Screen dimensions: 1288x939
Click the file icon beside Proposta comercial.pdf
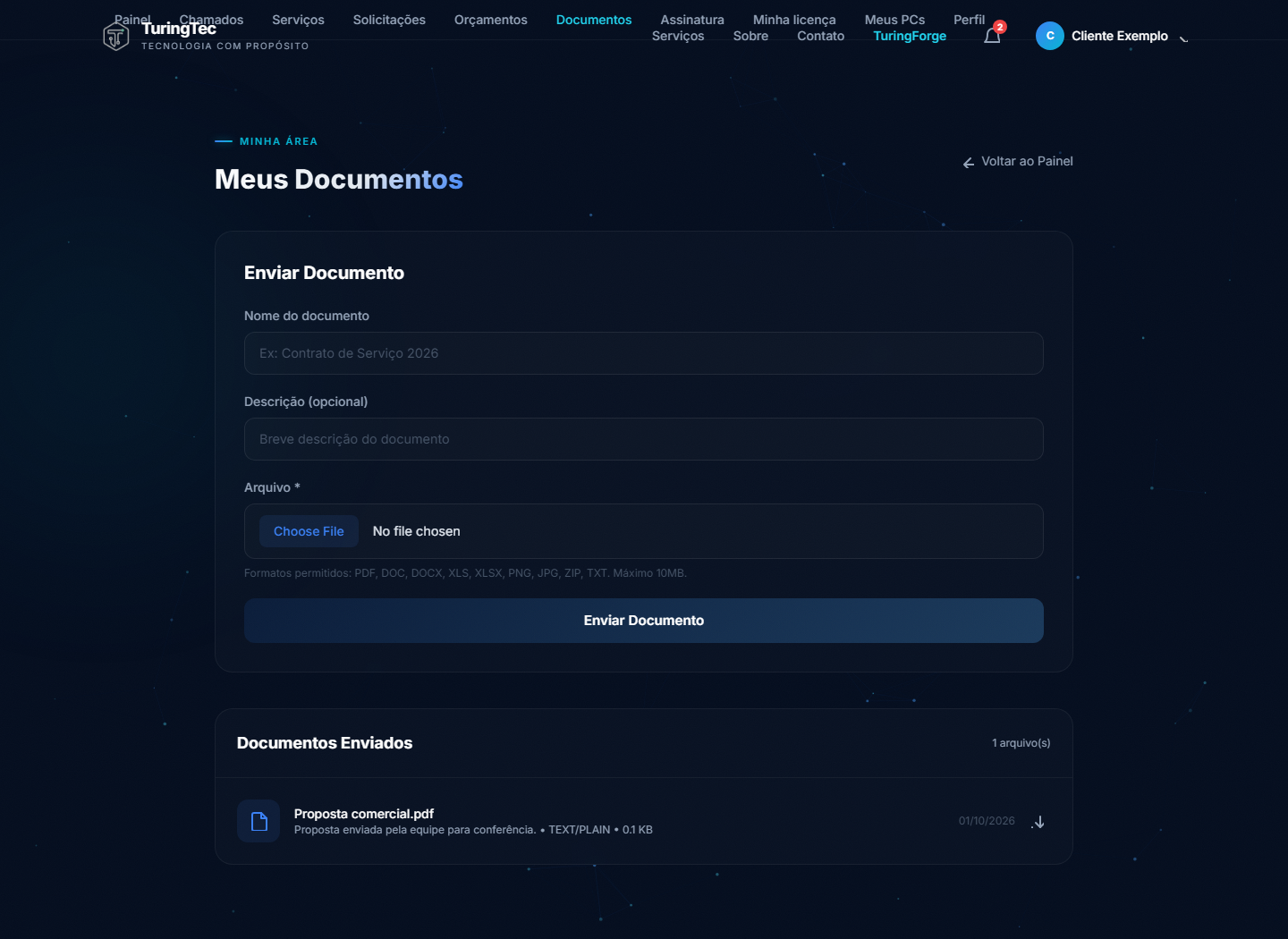258,821
